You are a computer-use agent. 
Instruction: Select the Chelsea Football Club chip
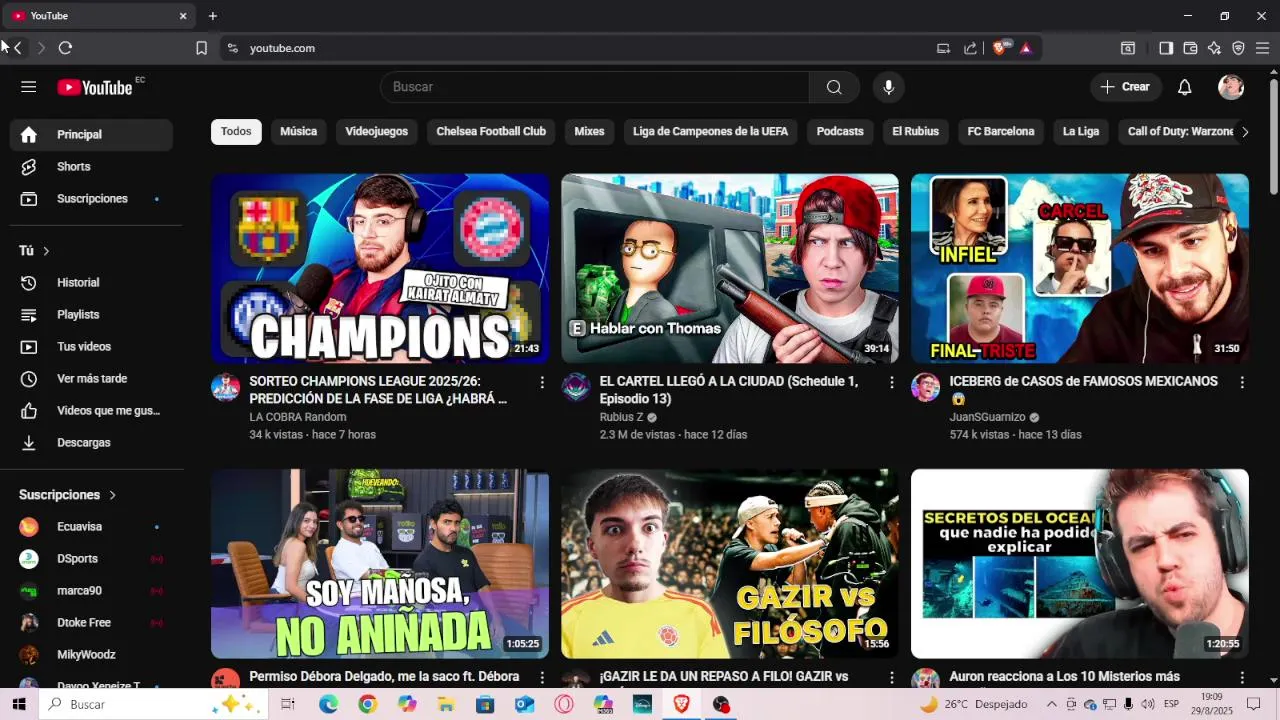point(491,132)
